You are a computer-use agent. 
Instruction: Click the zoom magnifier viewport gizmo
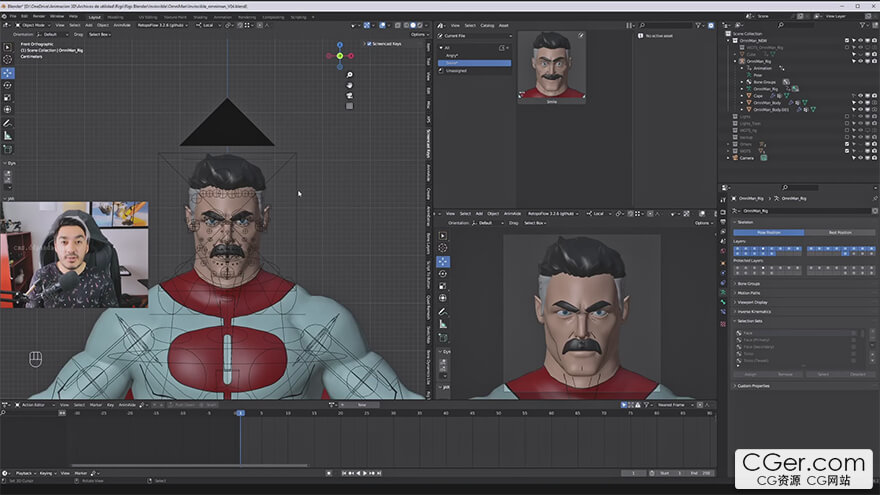[349, 75]
